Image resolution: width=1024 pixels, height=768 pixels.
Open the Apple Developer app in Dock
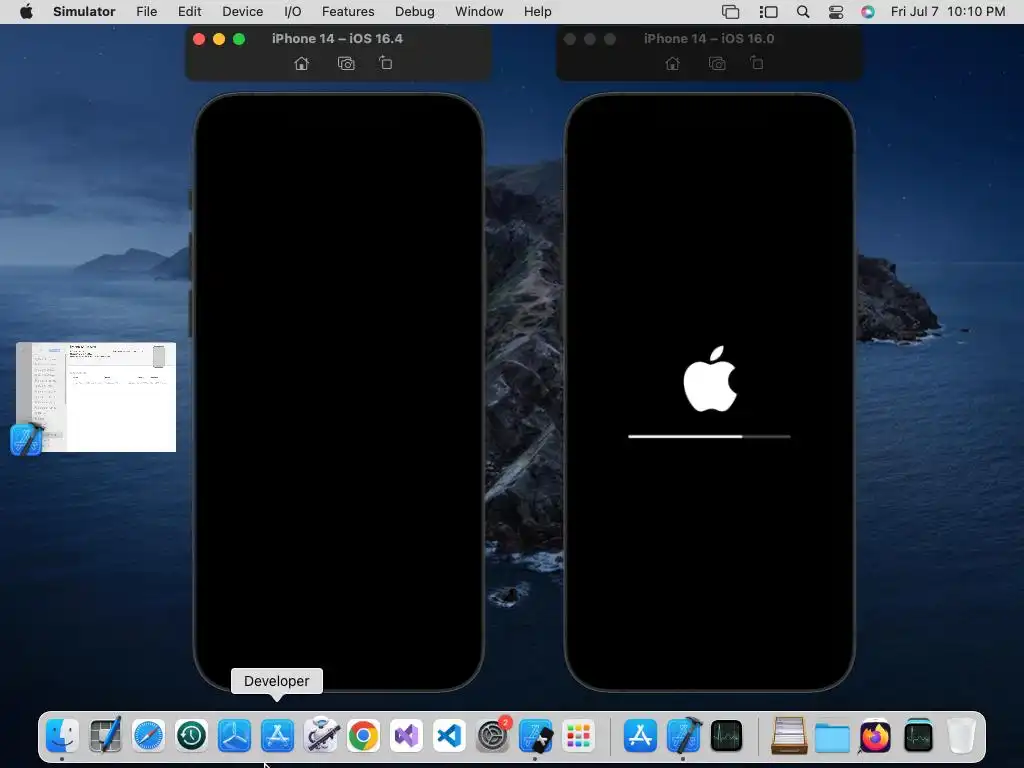(x=278, y=735)
